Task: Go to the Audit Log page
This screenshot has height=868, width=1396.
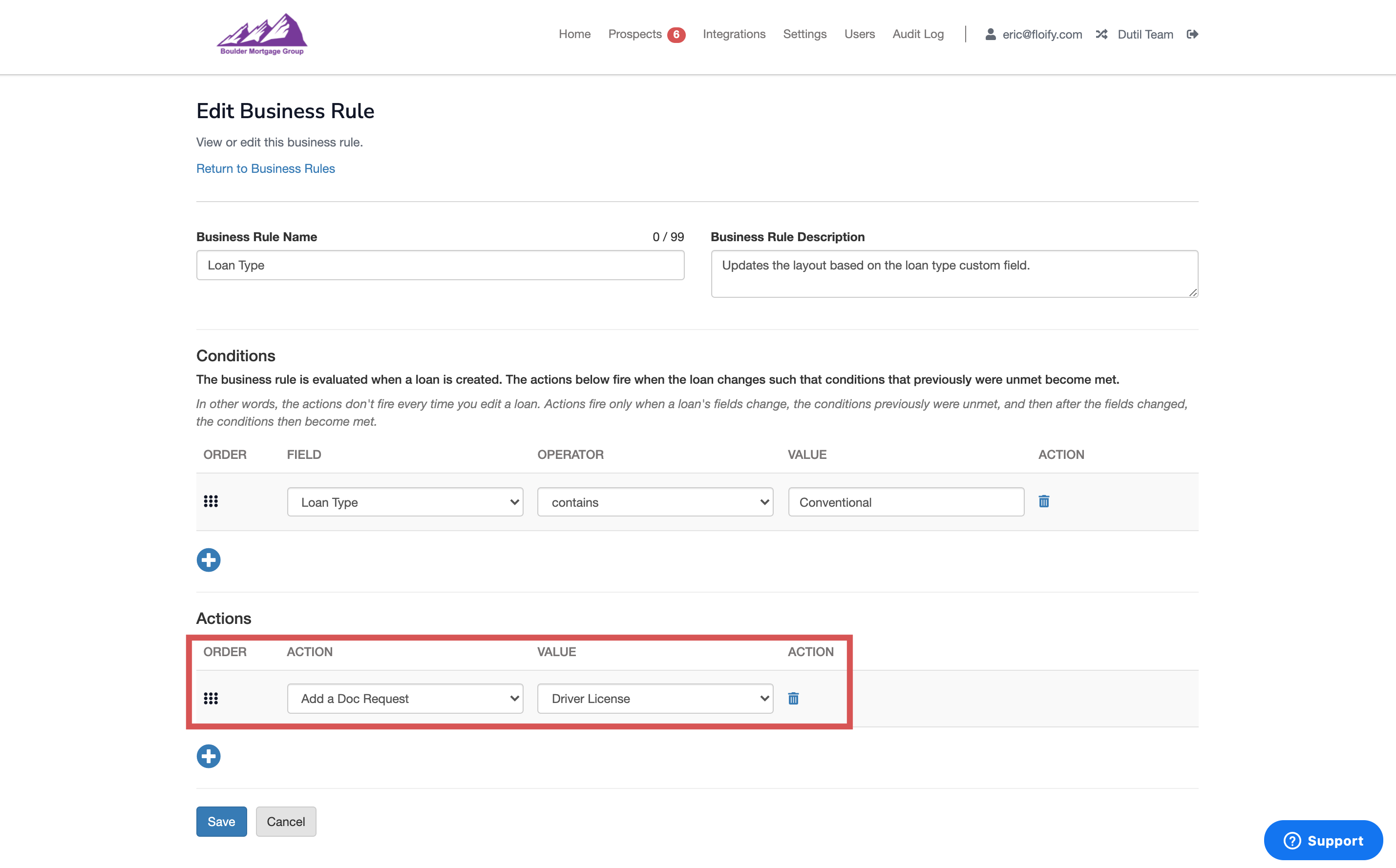Action: click(918, 35)
